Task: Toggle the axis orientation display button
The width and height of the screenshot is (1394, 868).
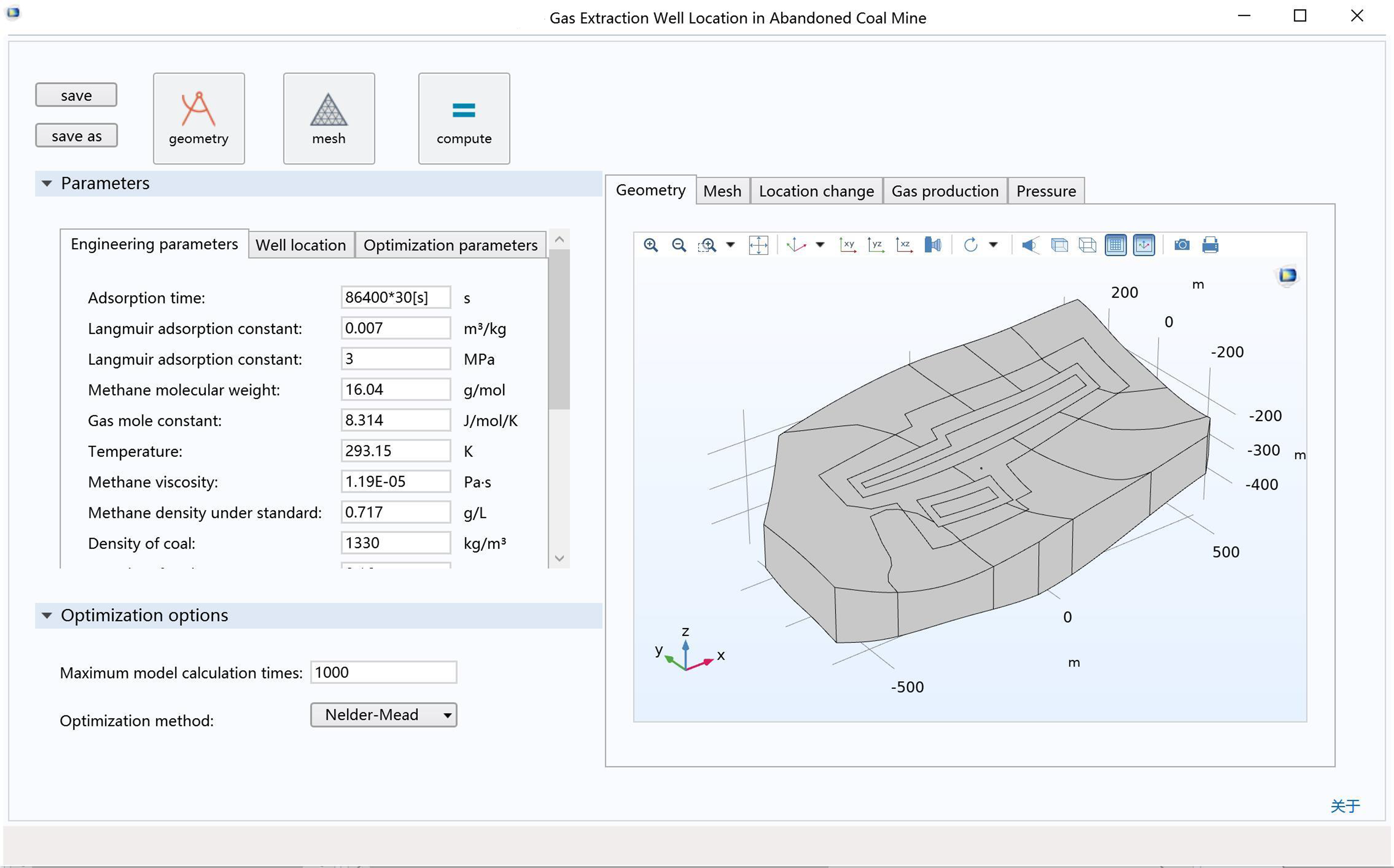Action: click(1144, 245)
